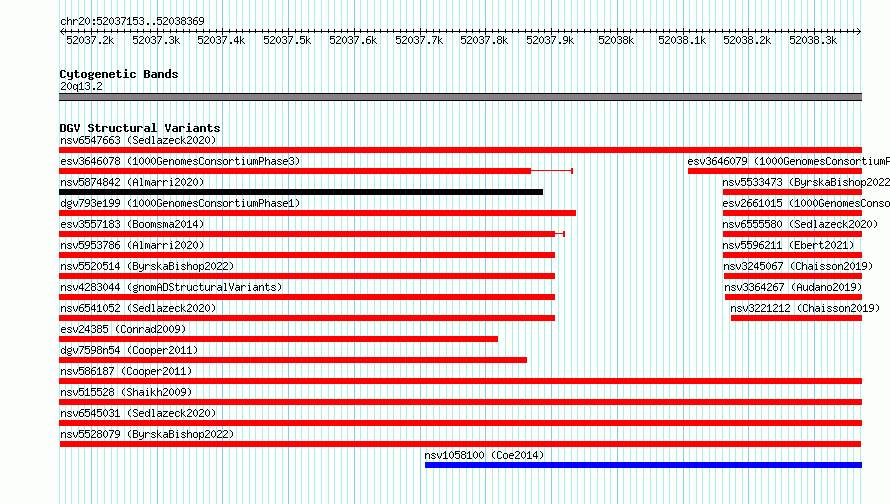
Task: Open the nsv1058100 (Coe2014) label
Action: coord(484,455)
